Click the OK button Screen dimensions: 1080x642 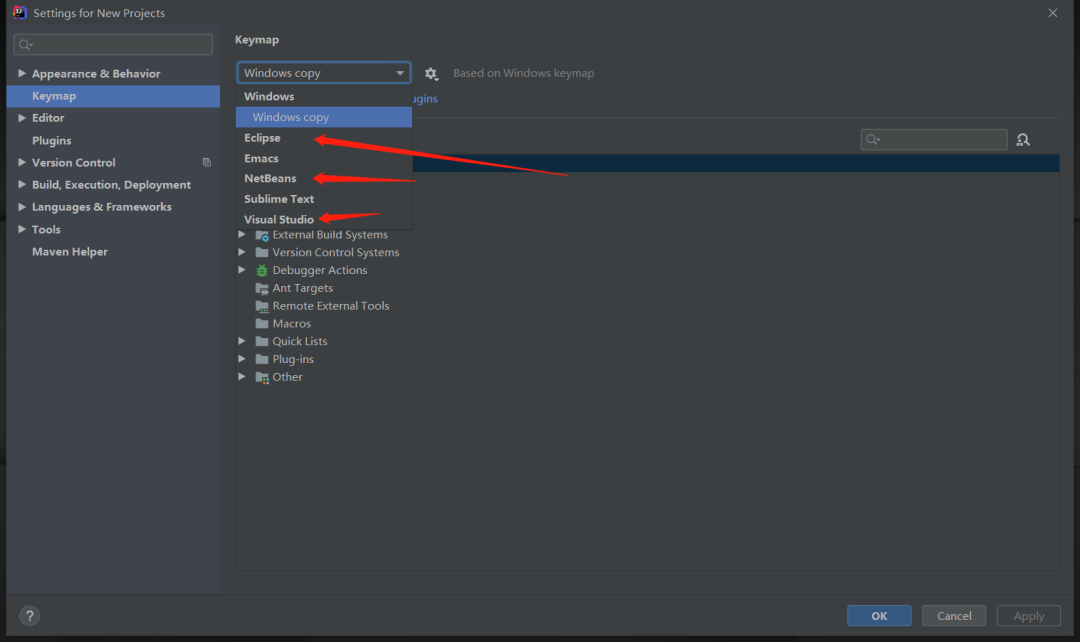(x=879, y=616)
